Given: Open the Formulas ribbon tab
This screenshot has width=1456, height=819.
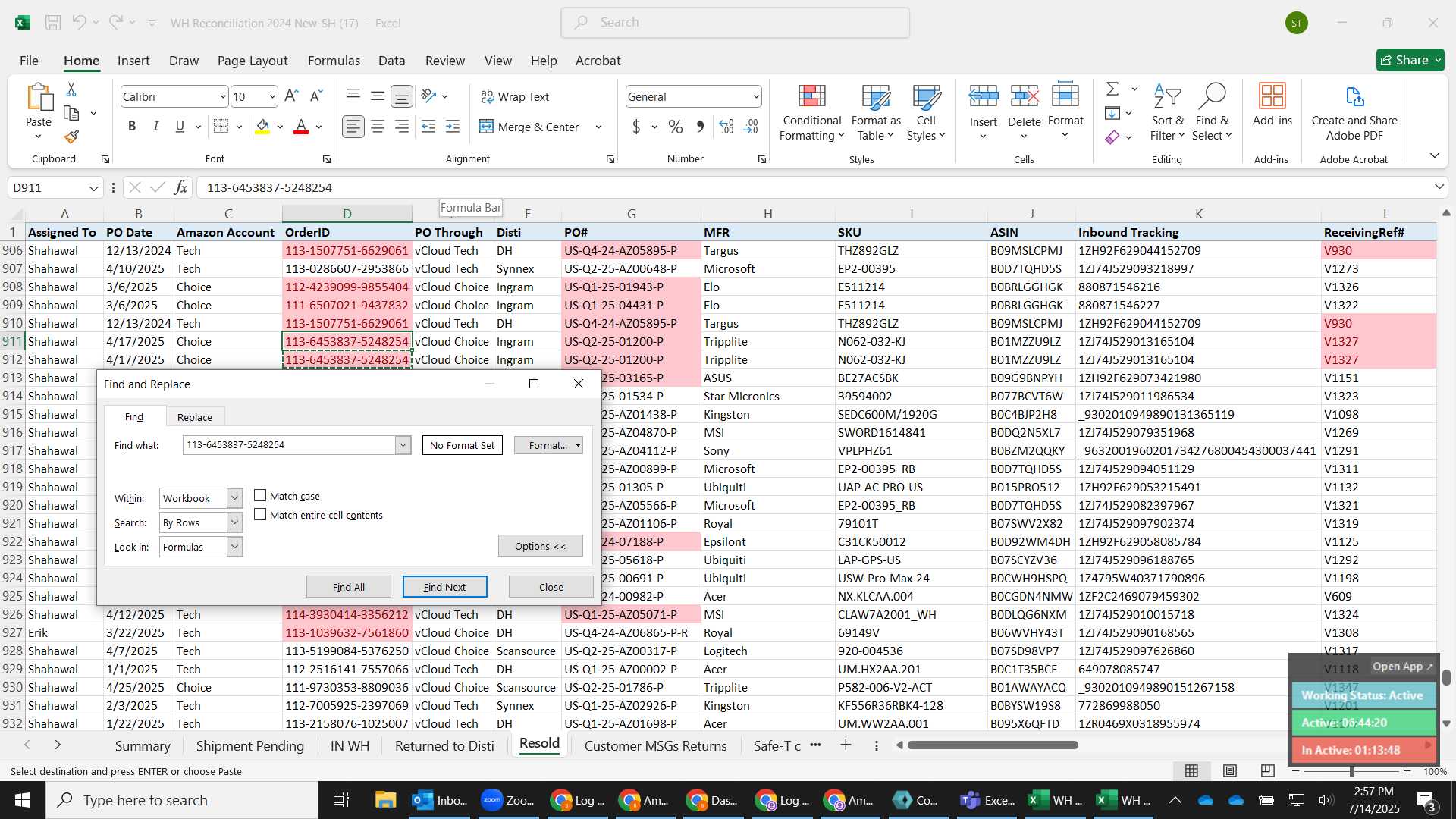Looking at the screenshot, I should click(x=334, y=61).
